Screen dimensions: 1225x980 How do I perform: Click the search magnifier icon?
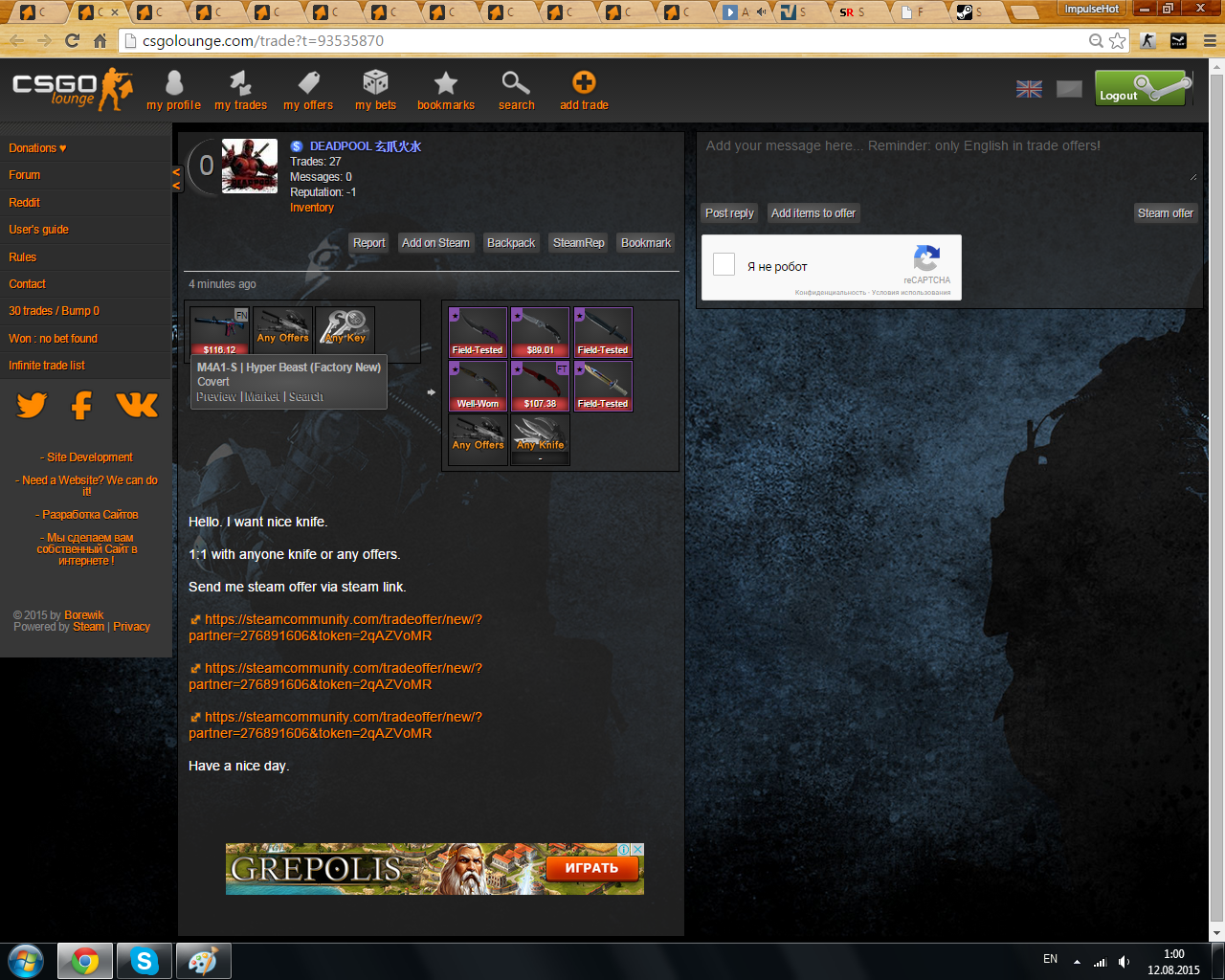click(x=516, y=84)
